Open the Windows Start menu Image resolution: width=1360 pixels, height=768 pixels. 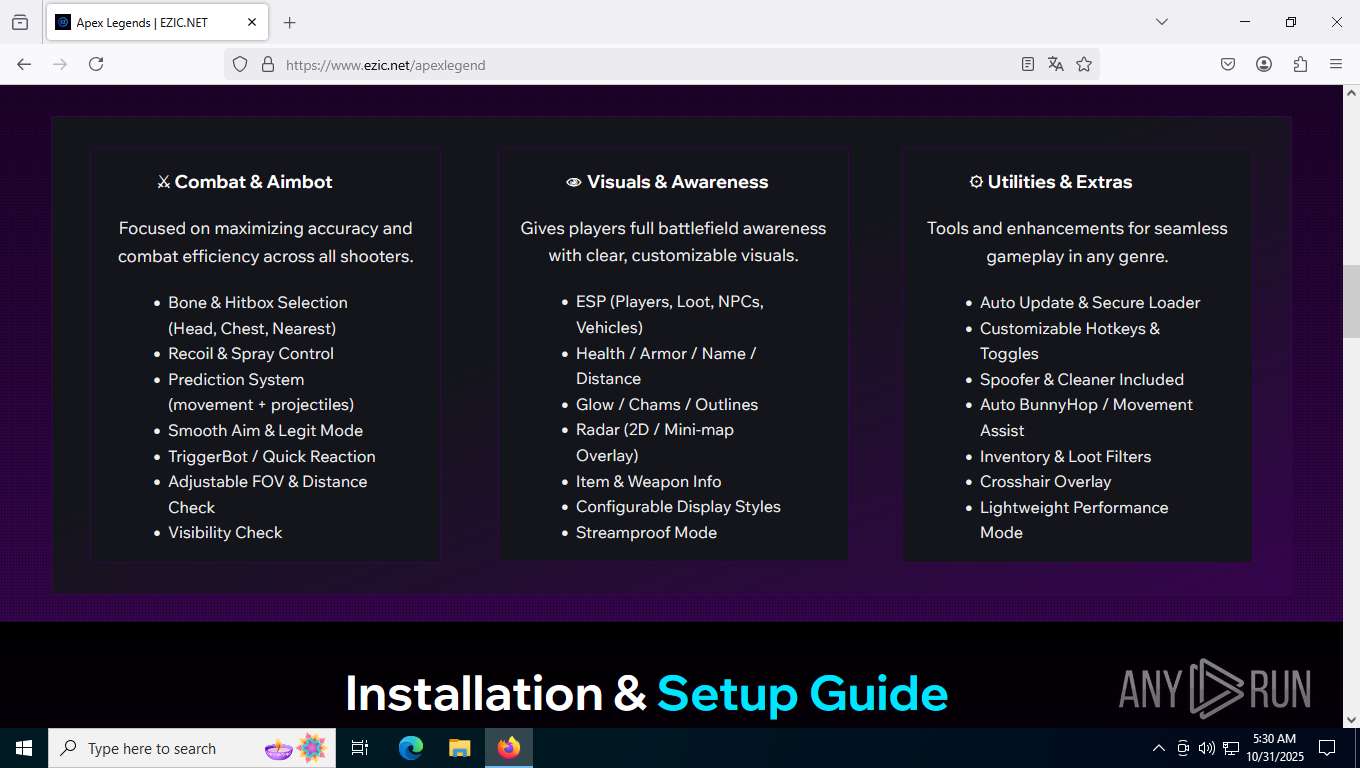tap(24, 748)
